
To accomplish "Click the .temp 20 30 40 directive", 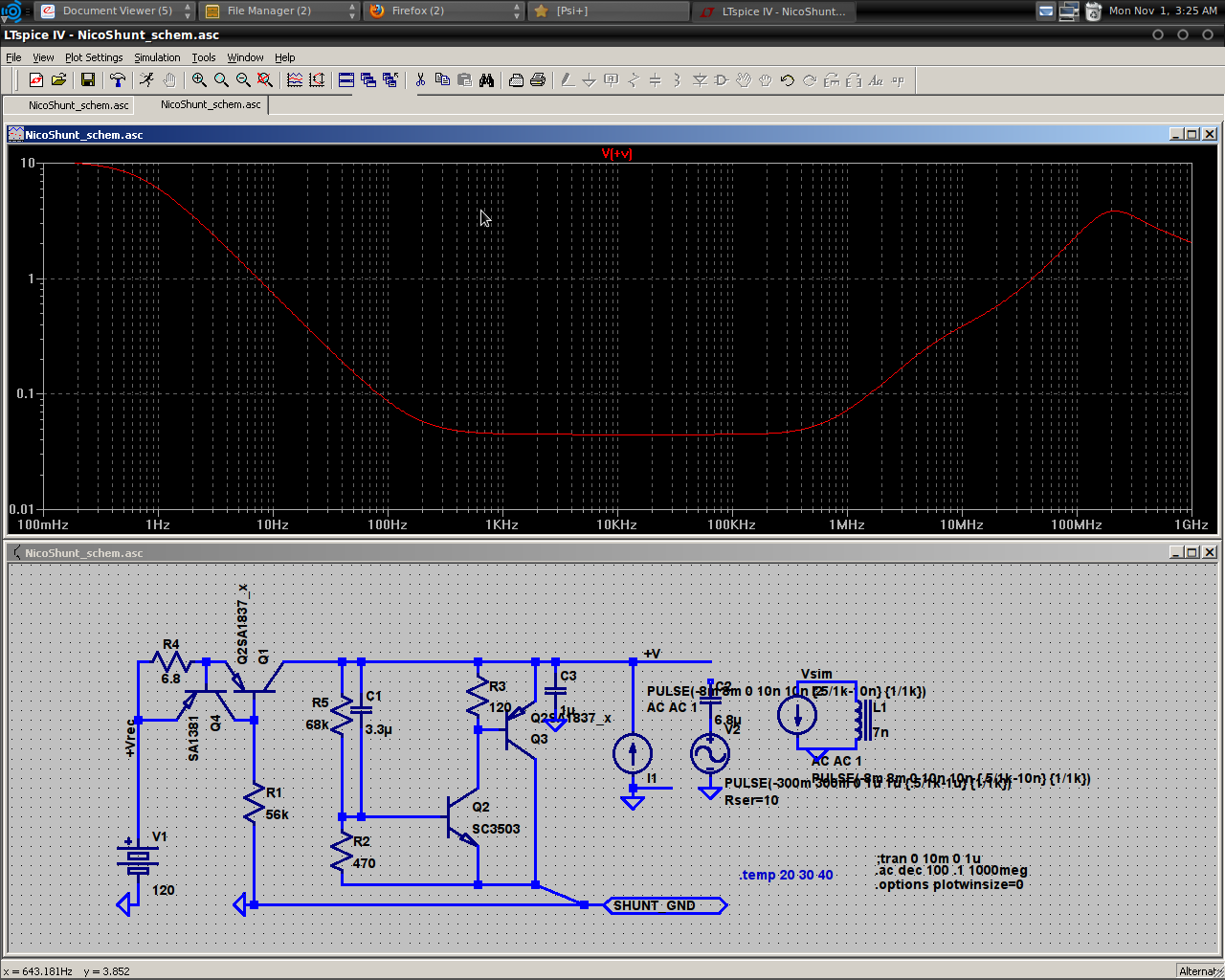I will pyautogui.click(x=786, y=875).
